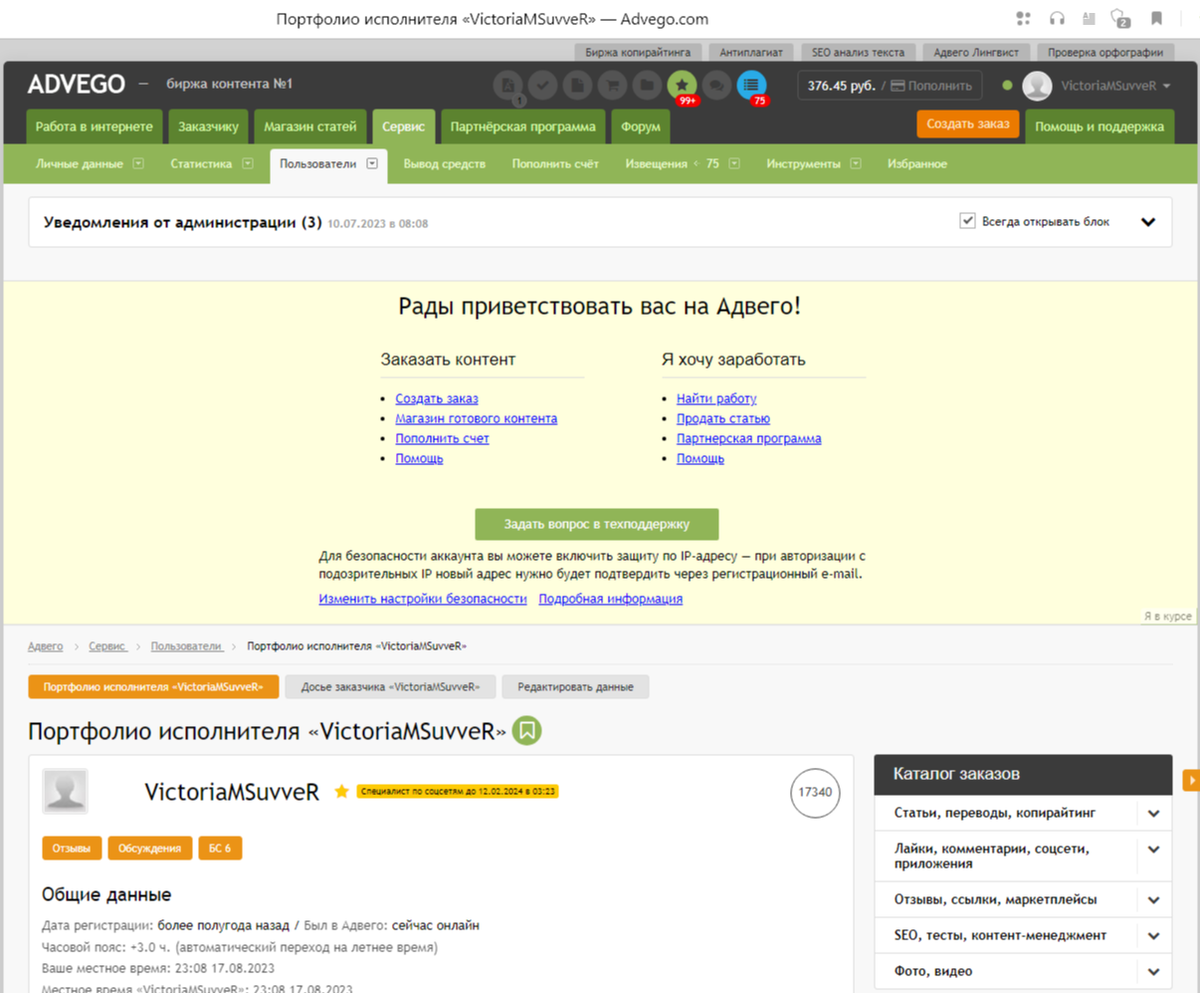Screen dimensions: 1200x993
Task: Click 'Проверка орфографии' top link
Action: click(x=1105, y=52)
